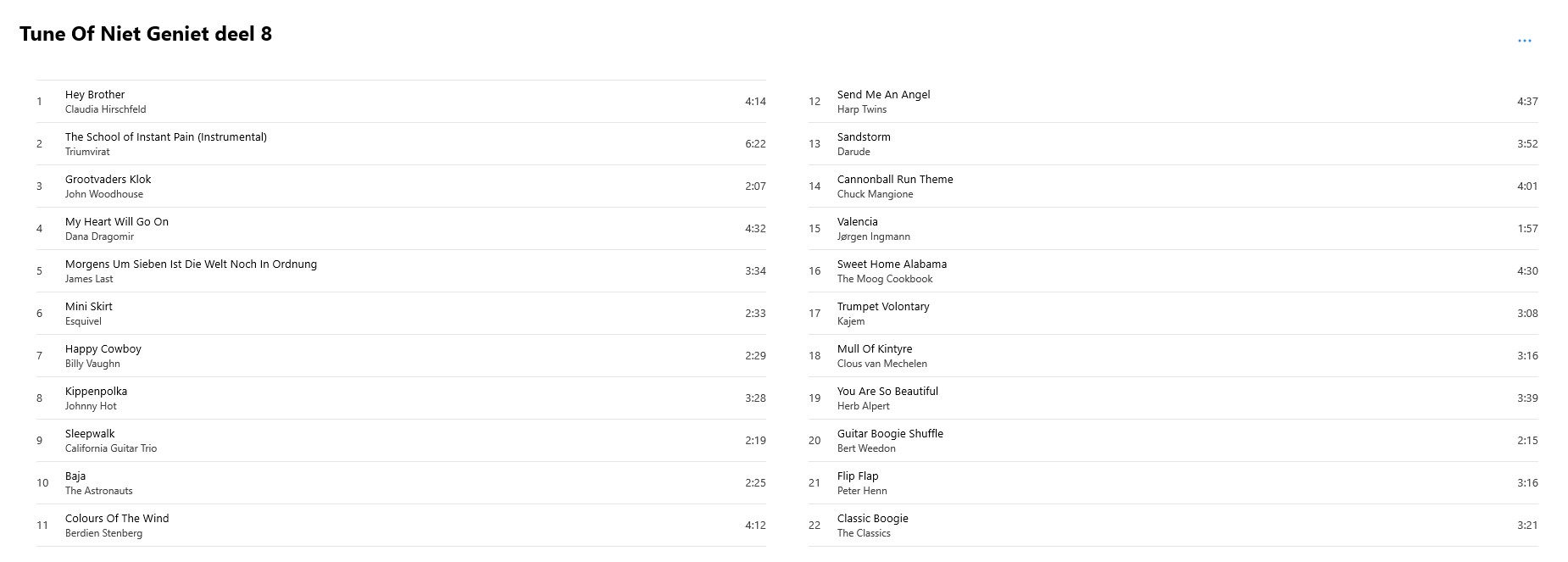Click artist The Astronauts
Image resolution: width=1568 pixels, height=562 pixels.
click(98, 491)
